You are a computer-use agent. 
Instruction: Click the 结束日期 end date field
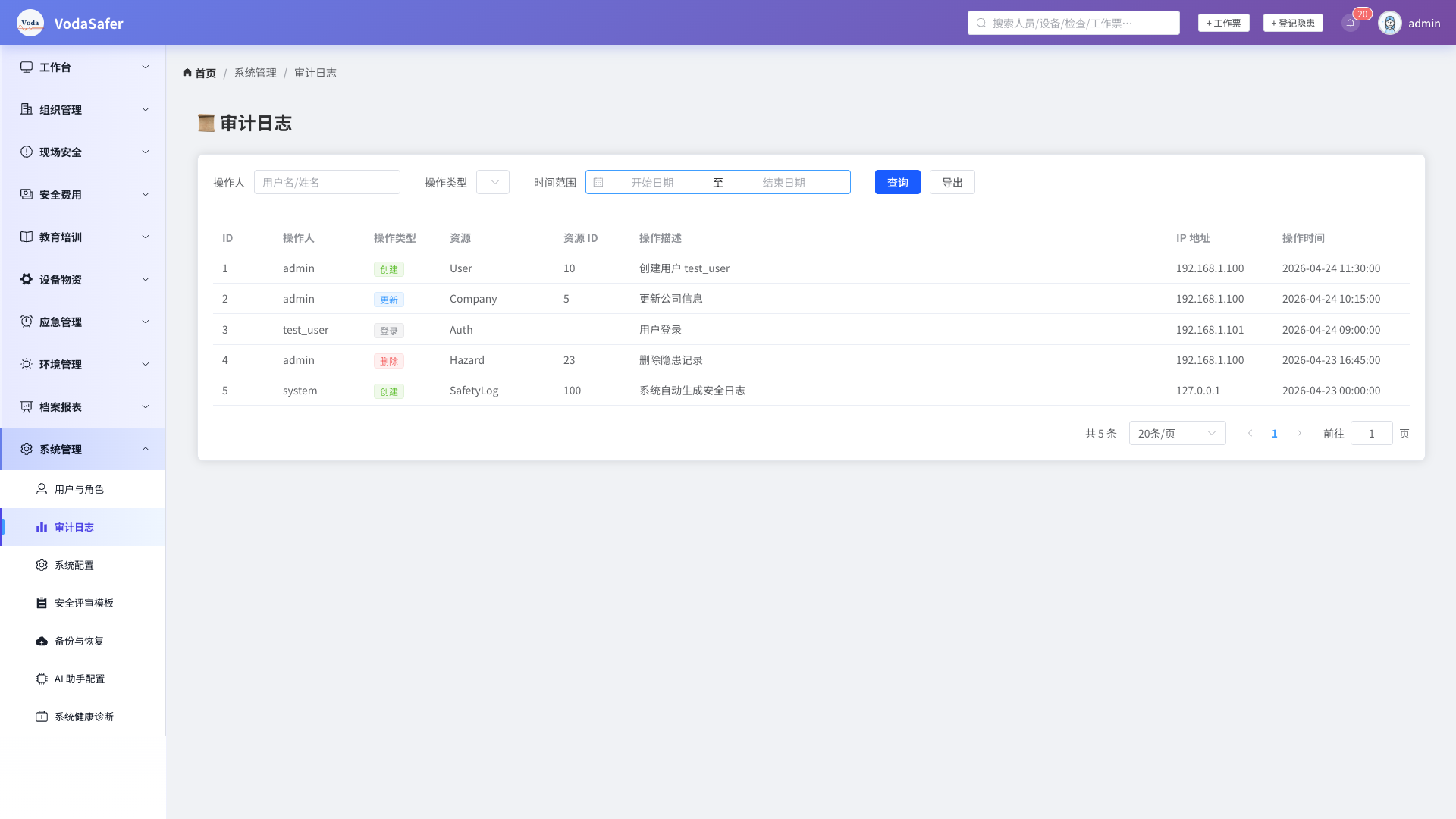click(x=784, y=182)
